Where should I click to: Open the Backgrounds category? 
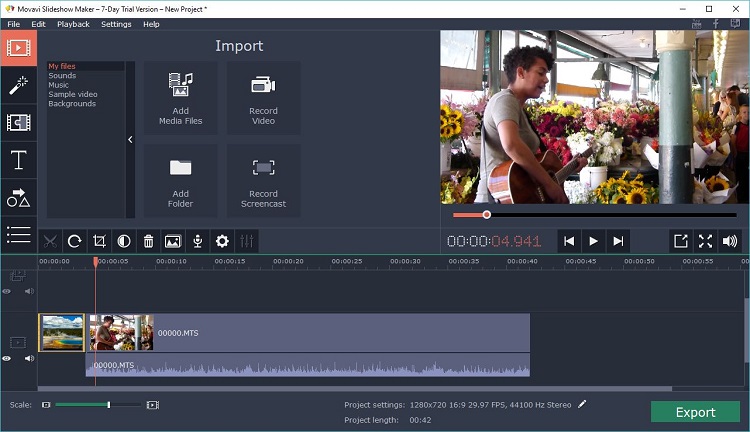[72, 104]
